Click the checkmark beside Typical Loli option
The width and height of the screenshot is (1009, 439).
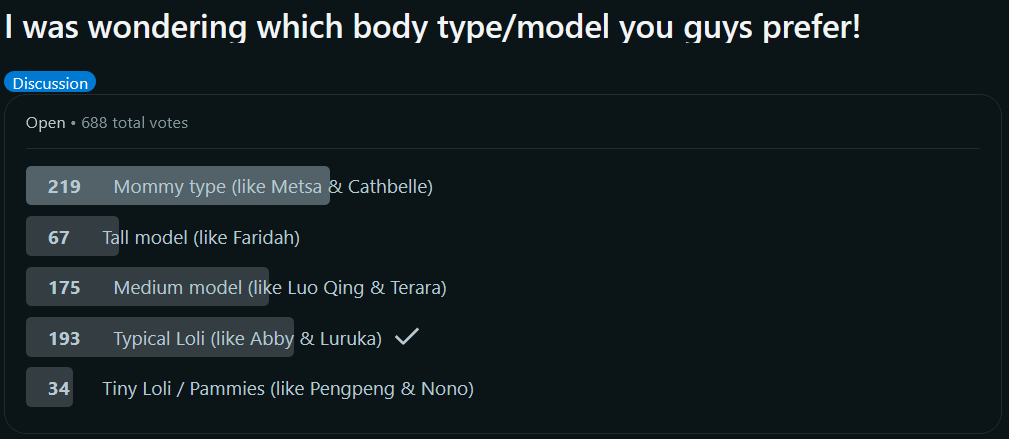406,338
